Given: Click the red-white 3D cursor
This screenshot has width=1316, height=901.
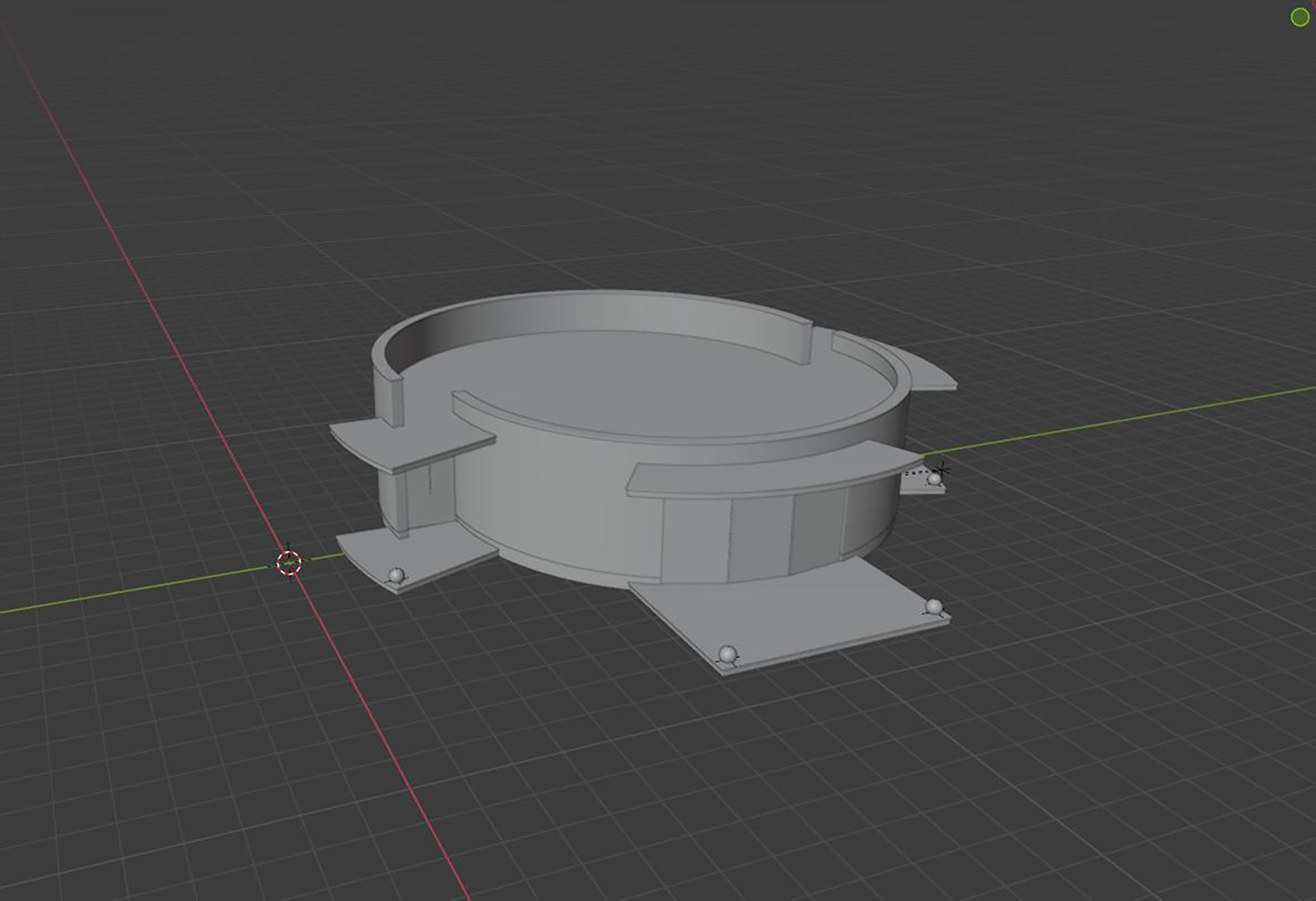Looking at the screenshot, I should (x=288, y=563).
